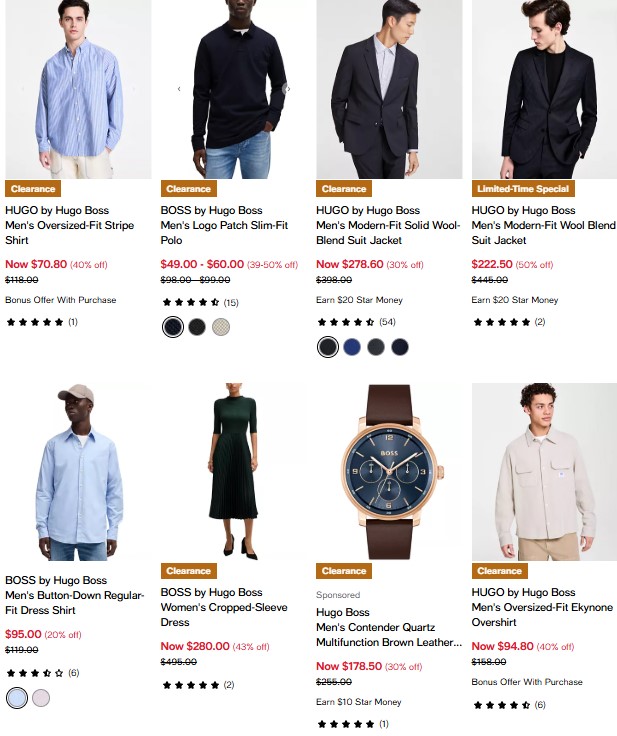Pick bright blue suit jacket swatch

click(x=352, y=347)
